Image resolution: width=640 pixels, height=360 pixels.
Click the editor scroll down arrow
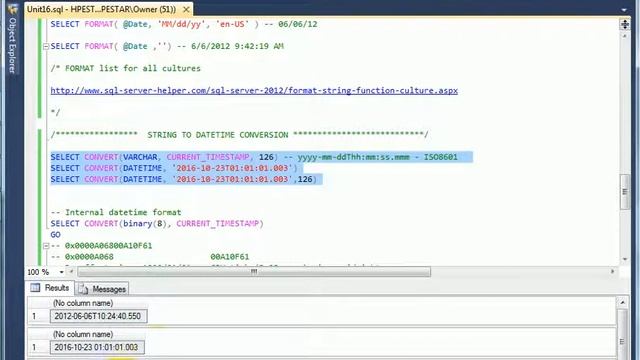624,259
